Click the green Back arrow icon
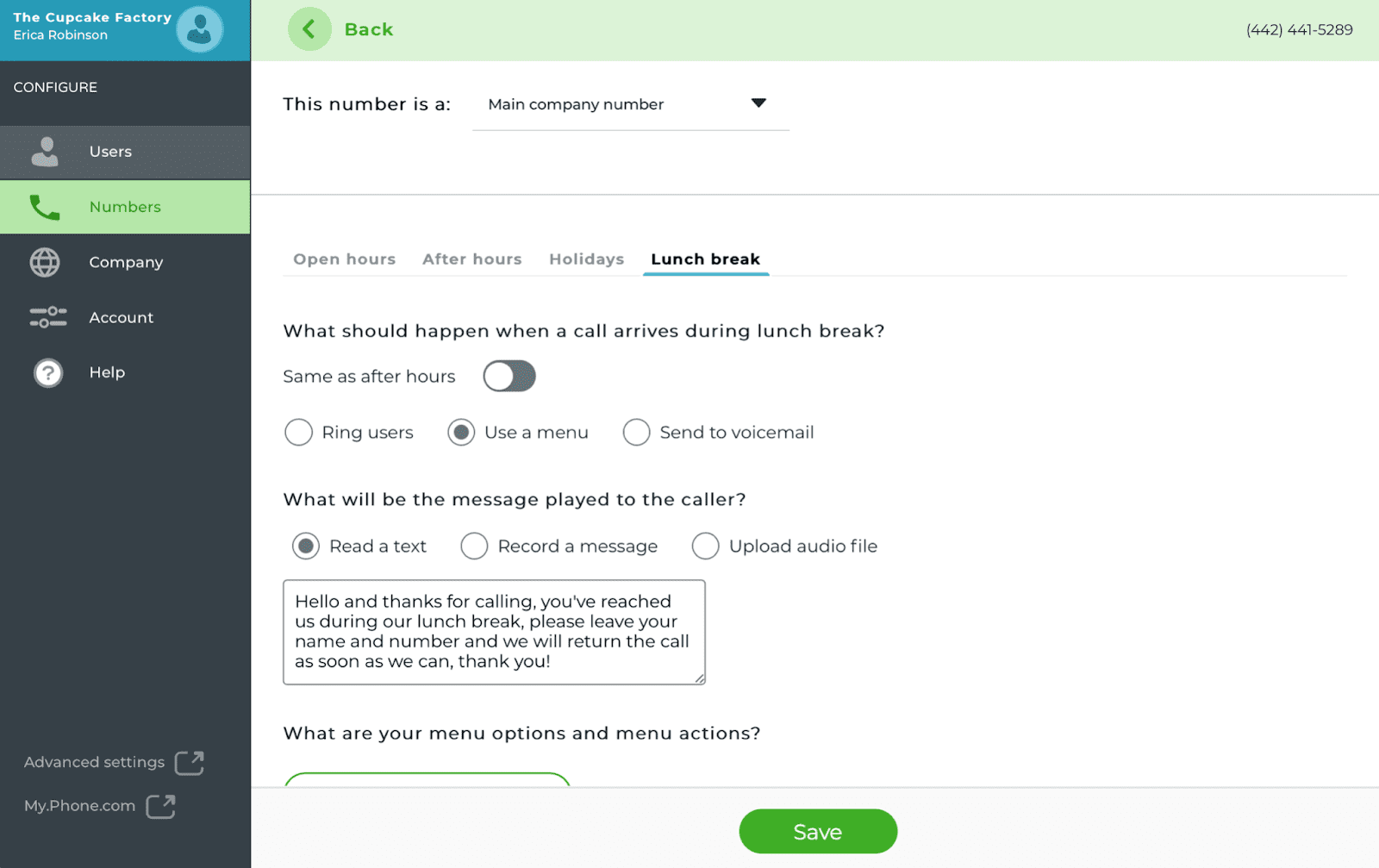 [x=309, y=29]
